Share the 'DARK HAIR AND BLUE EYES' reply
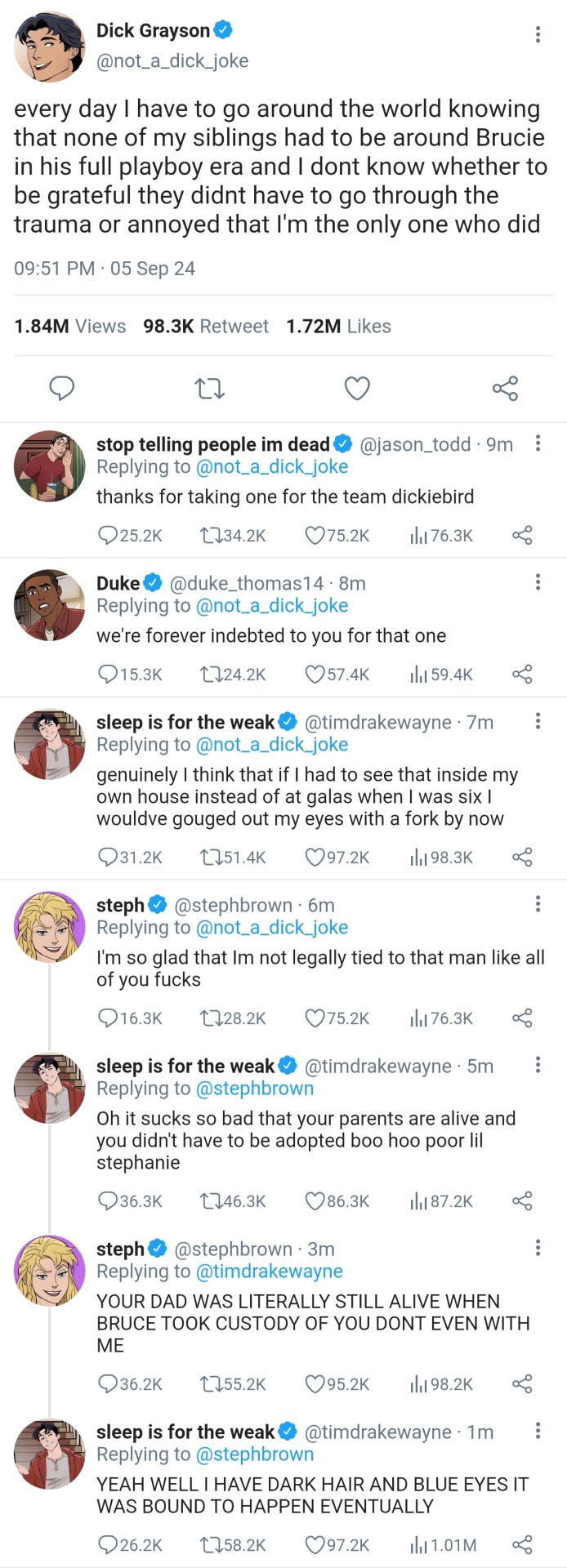The width and height of the screenshot is (567, 1568). click(522, 1545)
